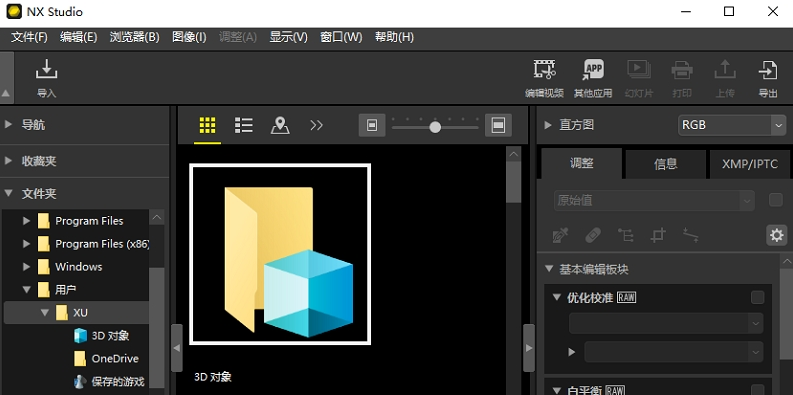Image resolution: width=793 pixels, height=395 pixels.
Task: Select the gray point eyedropper tool
Action: click(x=560, y=235)
